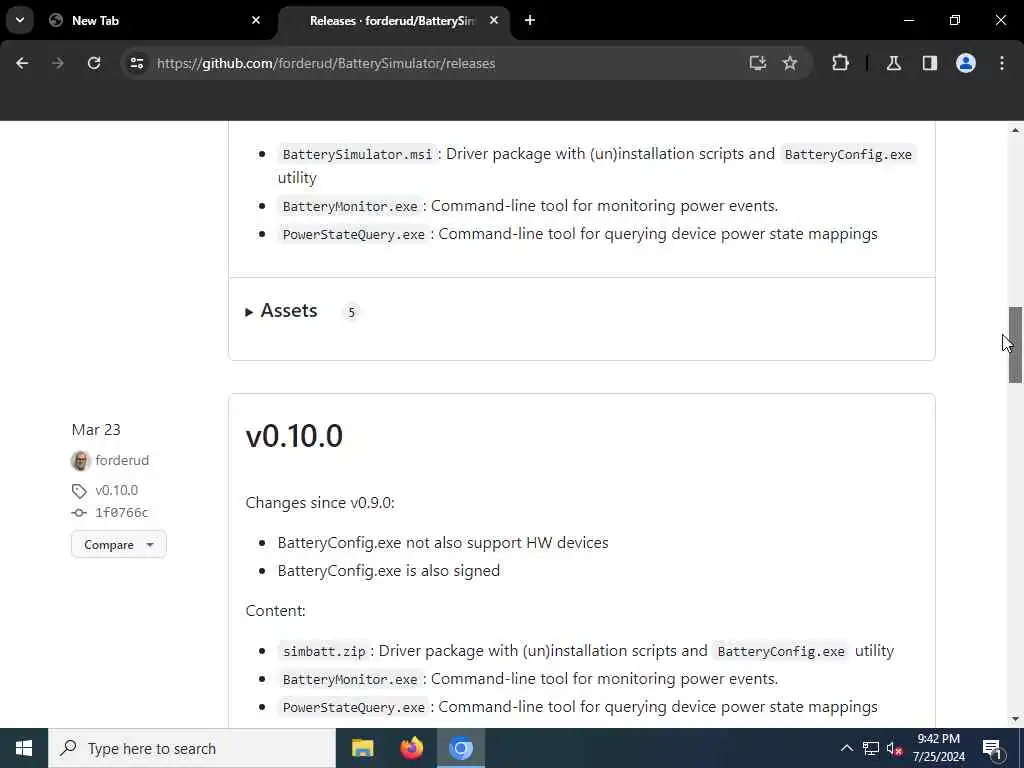Switch to the New Tab browser tab
1024x768 pixels.
click(x=155, y=20)
